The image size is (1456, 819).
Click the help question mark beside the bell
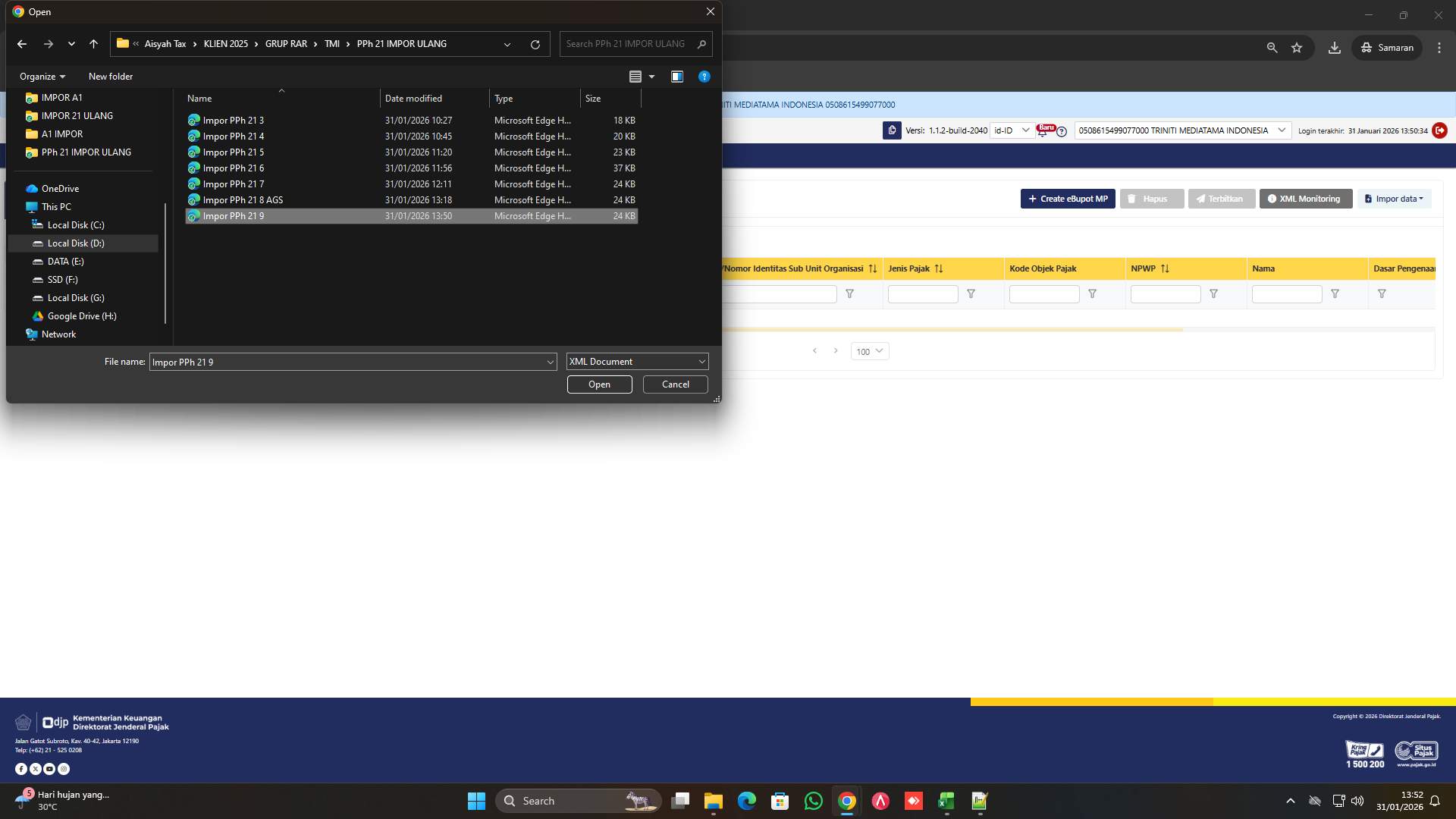1060,130
